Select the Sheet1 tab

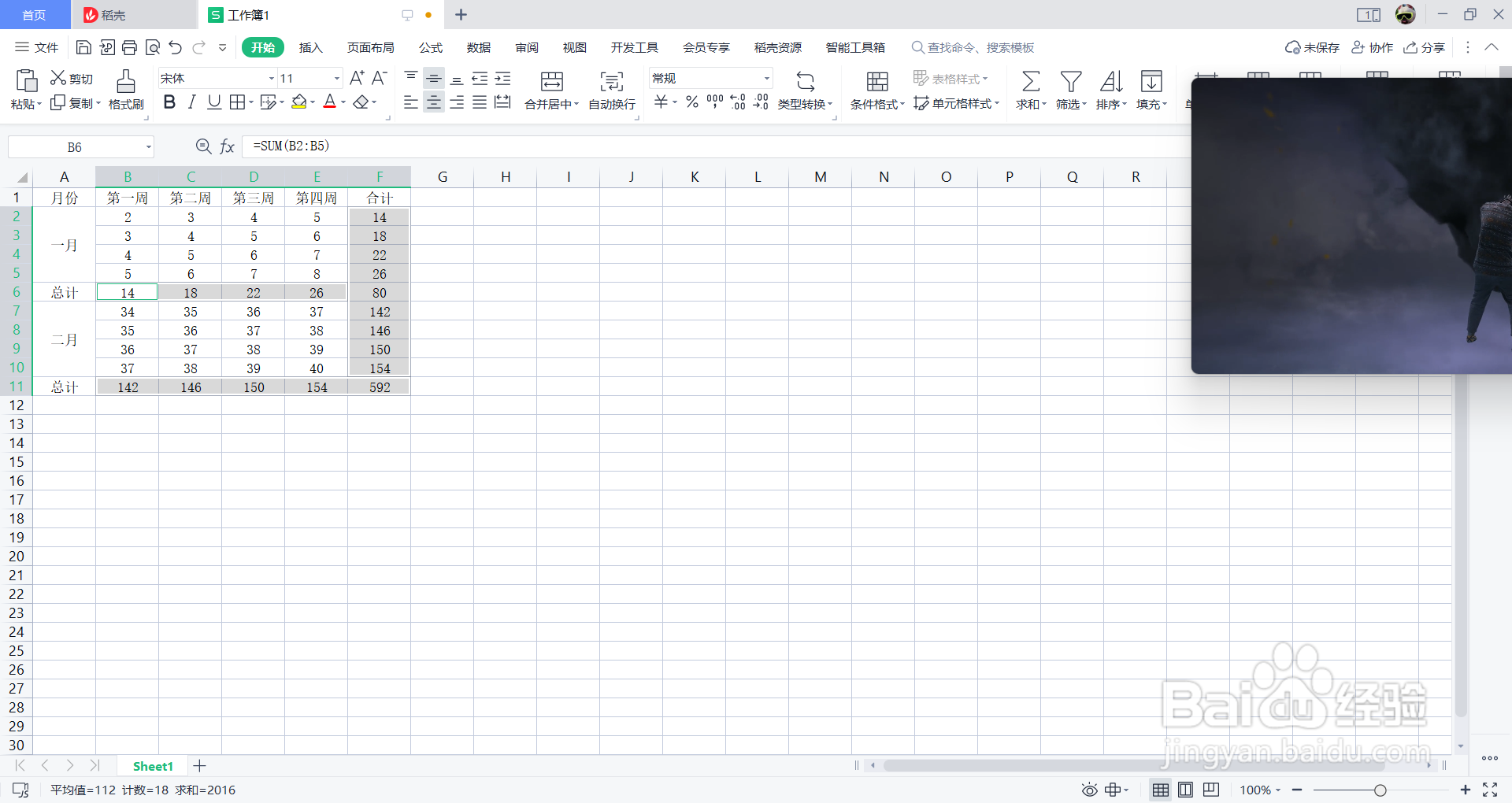tap(153, 766)
